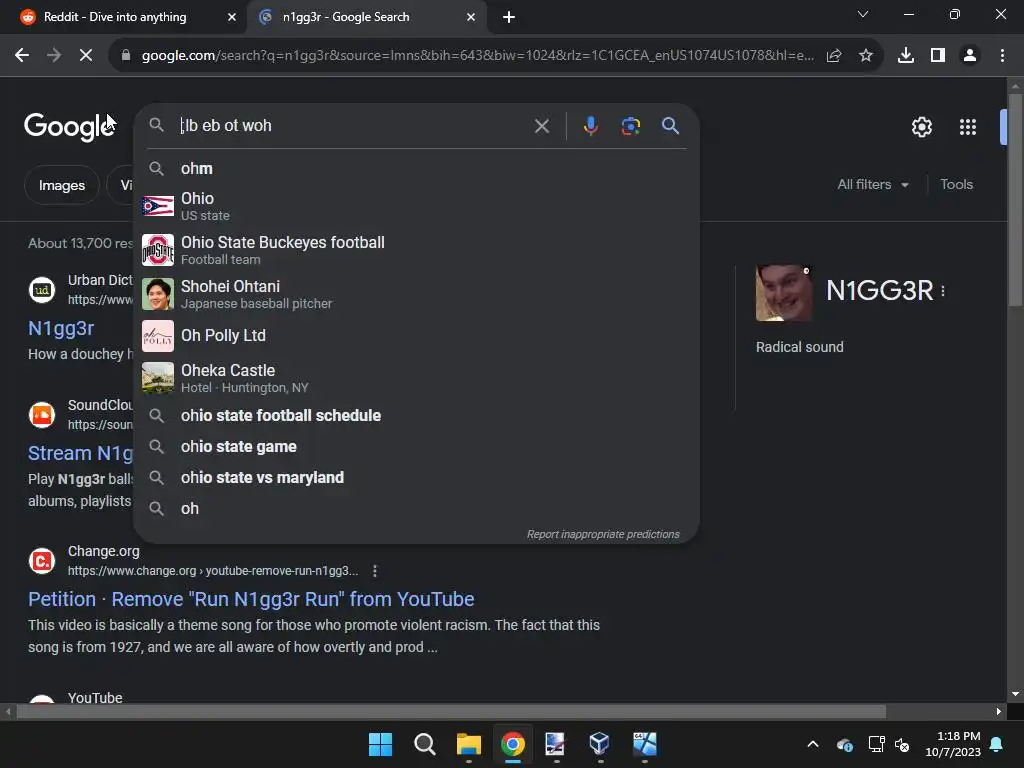Close the Reddit tab
This screenshot has width=1024, height=768.
click(232, 17)
